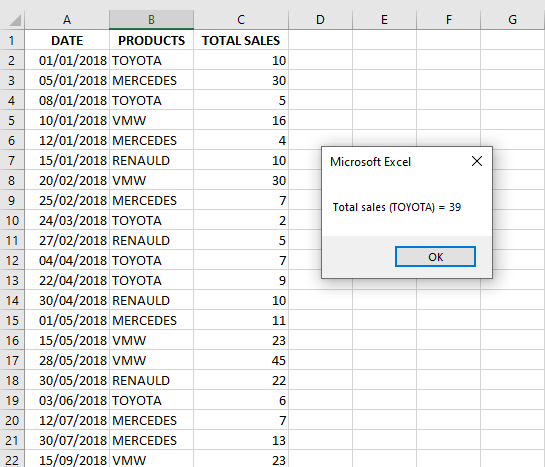Select row 10 header

click(12, 220)
